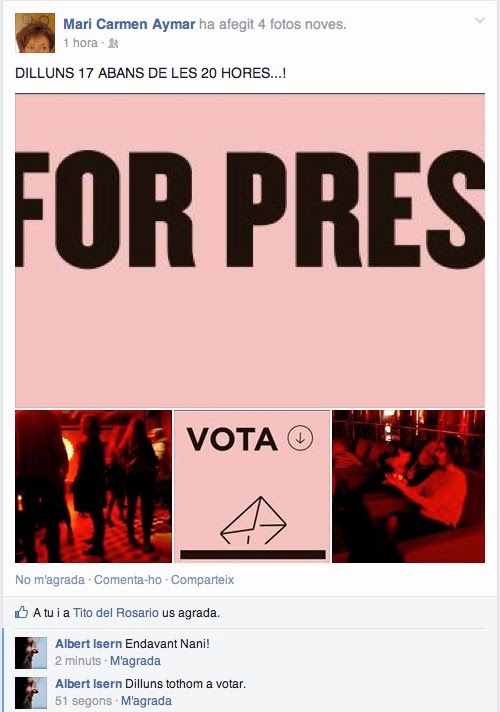Viewport: 500px width, 712px height.
Task: Click the ballot envelope icon in VOTA image
Action: click(x=253, y=520)
